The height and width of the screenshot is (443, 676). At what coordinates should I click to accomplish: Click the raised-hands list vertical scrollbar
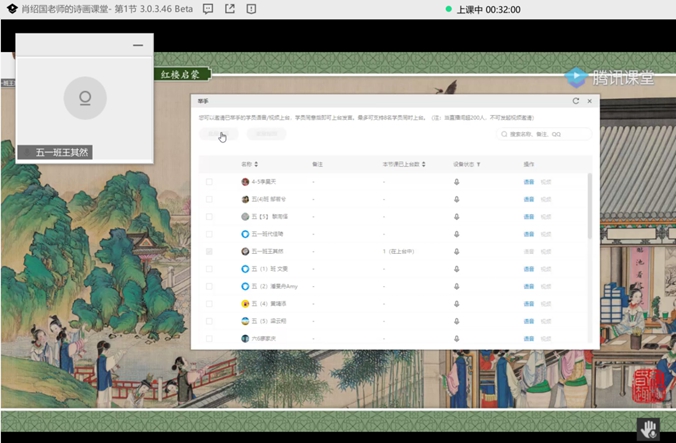589,206
